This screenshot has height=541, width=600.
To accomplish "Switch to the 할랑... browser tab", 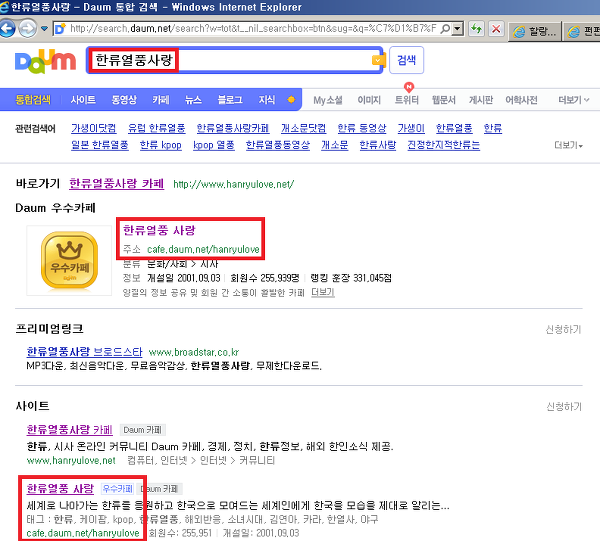I will 536,31.
